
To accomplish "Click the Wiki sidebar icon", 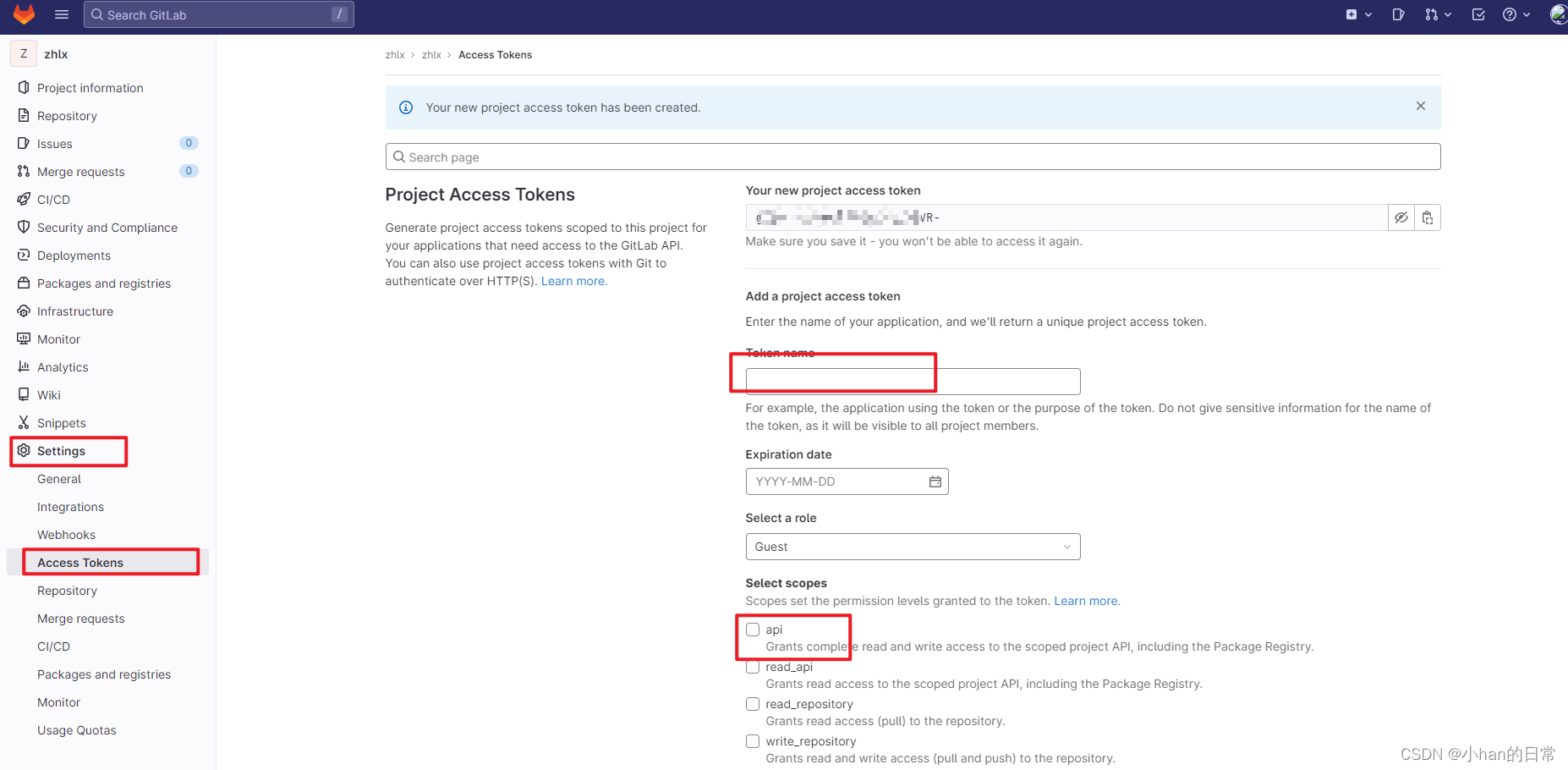I will [24, 394].
